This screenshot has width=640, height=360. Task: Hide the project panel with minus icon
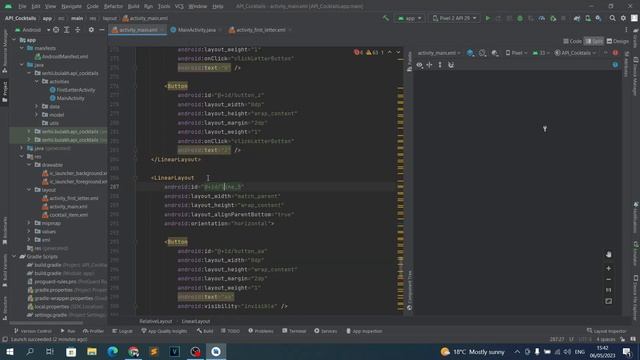(x=102, y=30)
